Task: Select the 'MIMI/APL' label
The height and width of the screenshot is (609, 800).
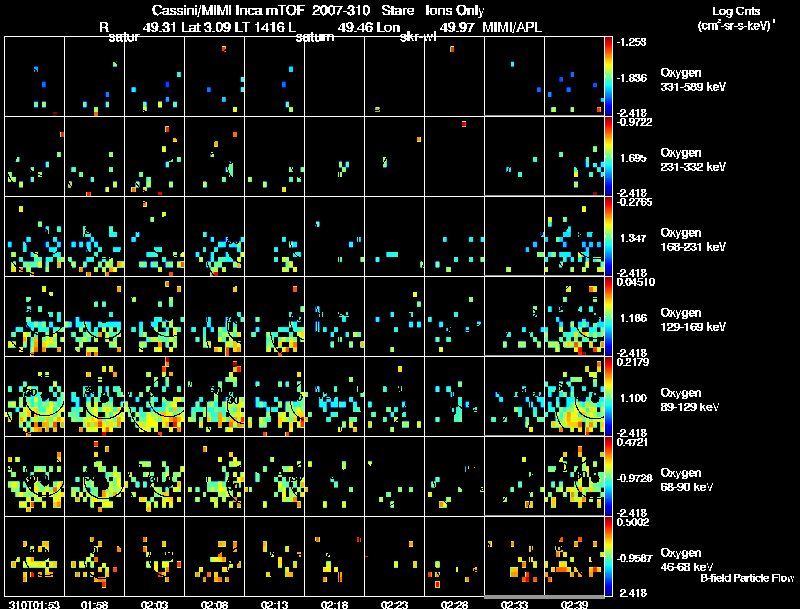Action: coord(512,28)
